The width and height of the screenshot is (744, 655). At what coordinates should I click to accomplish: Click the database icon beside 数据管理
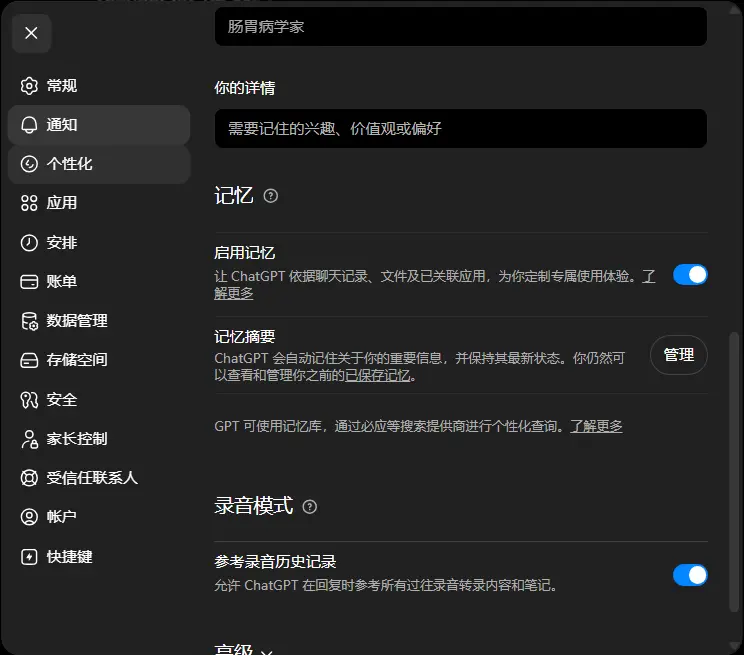click(x=29, y=321)
